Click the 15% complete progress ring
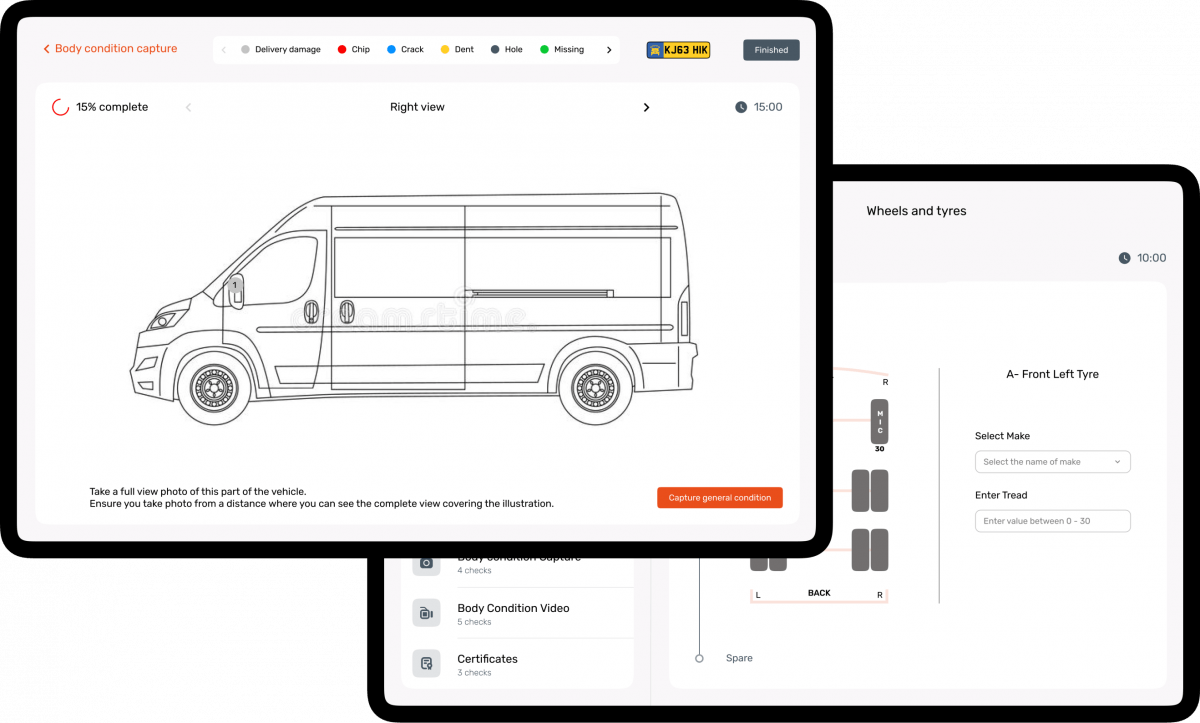The width and height of the screenshot is (1200, 723). [60, 107]
